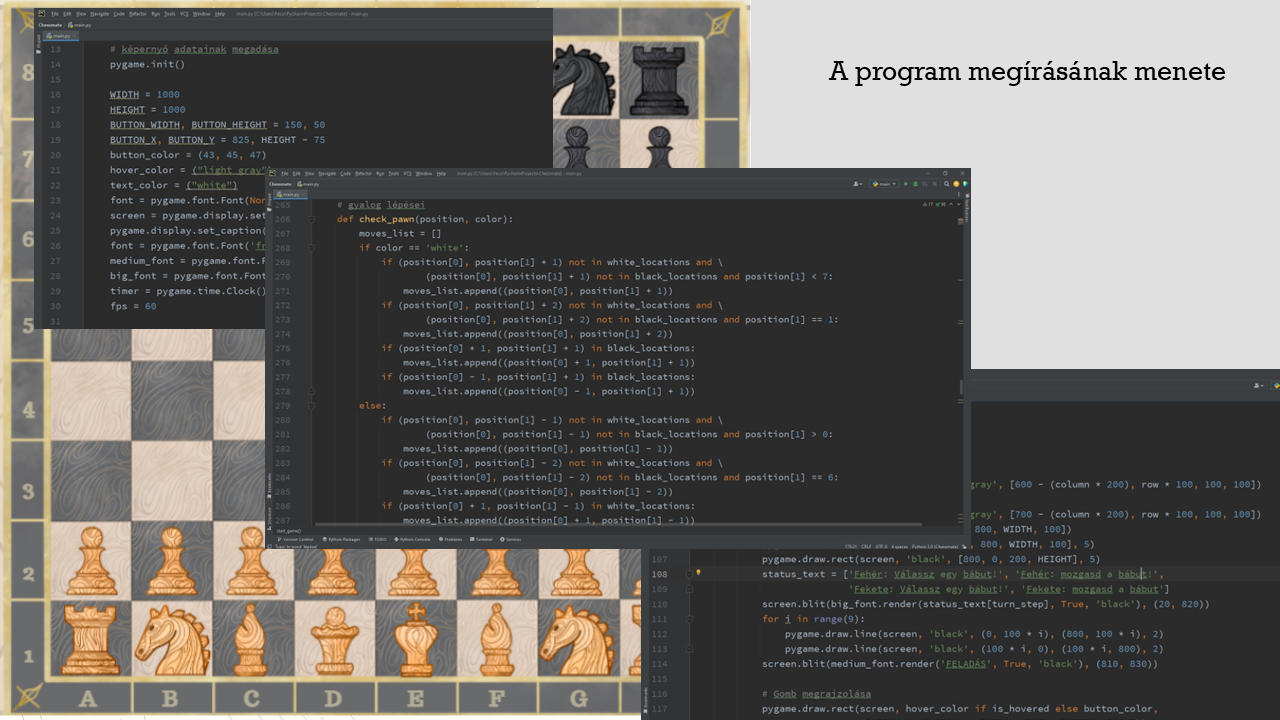
Task: Click Python interpreter status bar entry
Action: [935, 547]
